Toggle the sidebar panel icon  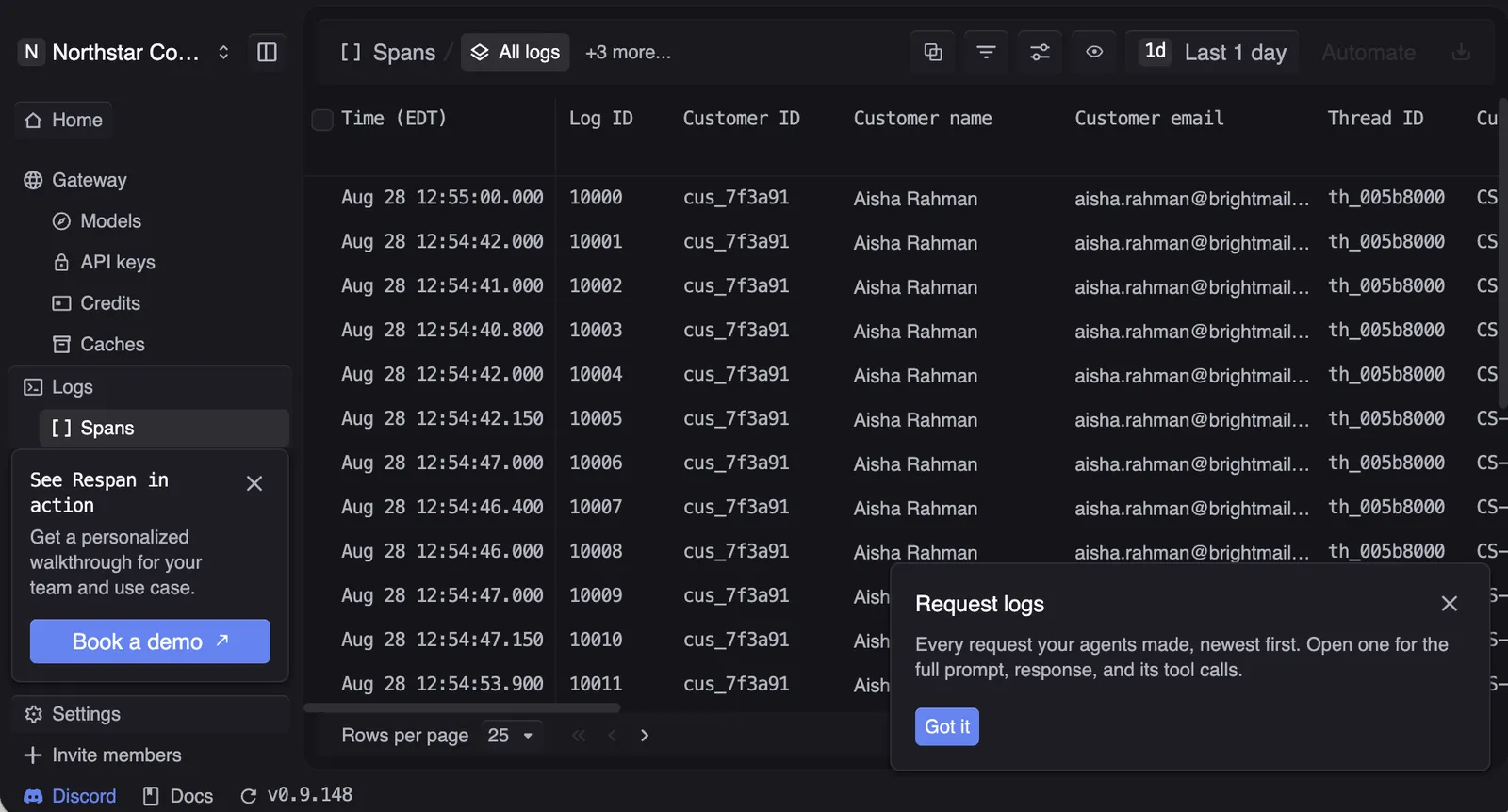pyautogui.click(x=267, y=52)
